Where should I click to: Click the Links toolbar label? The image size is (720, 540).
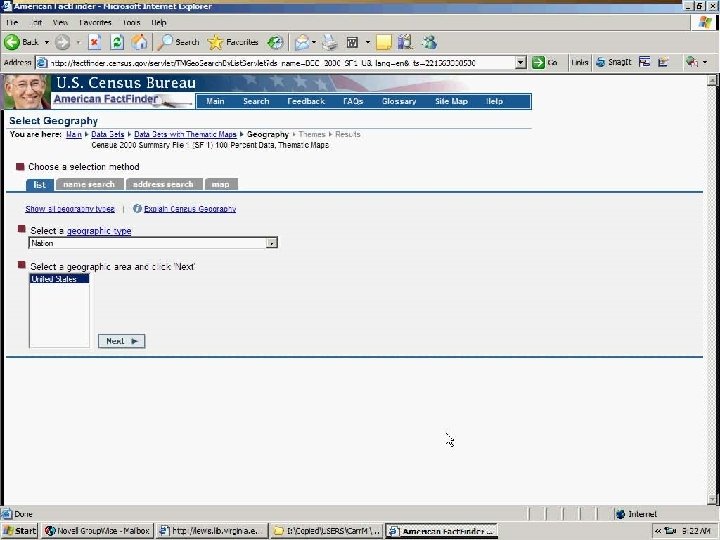tap(580, 62)
